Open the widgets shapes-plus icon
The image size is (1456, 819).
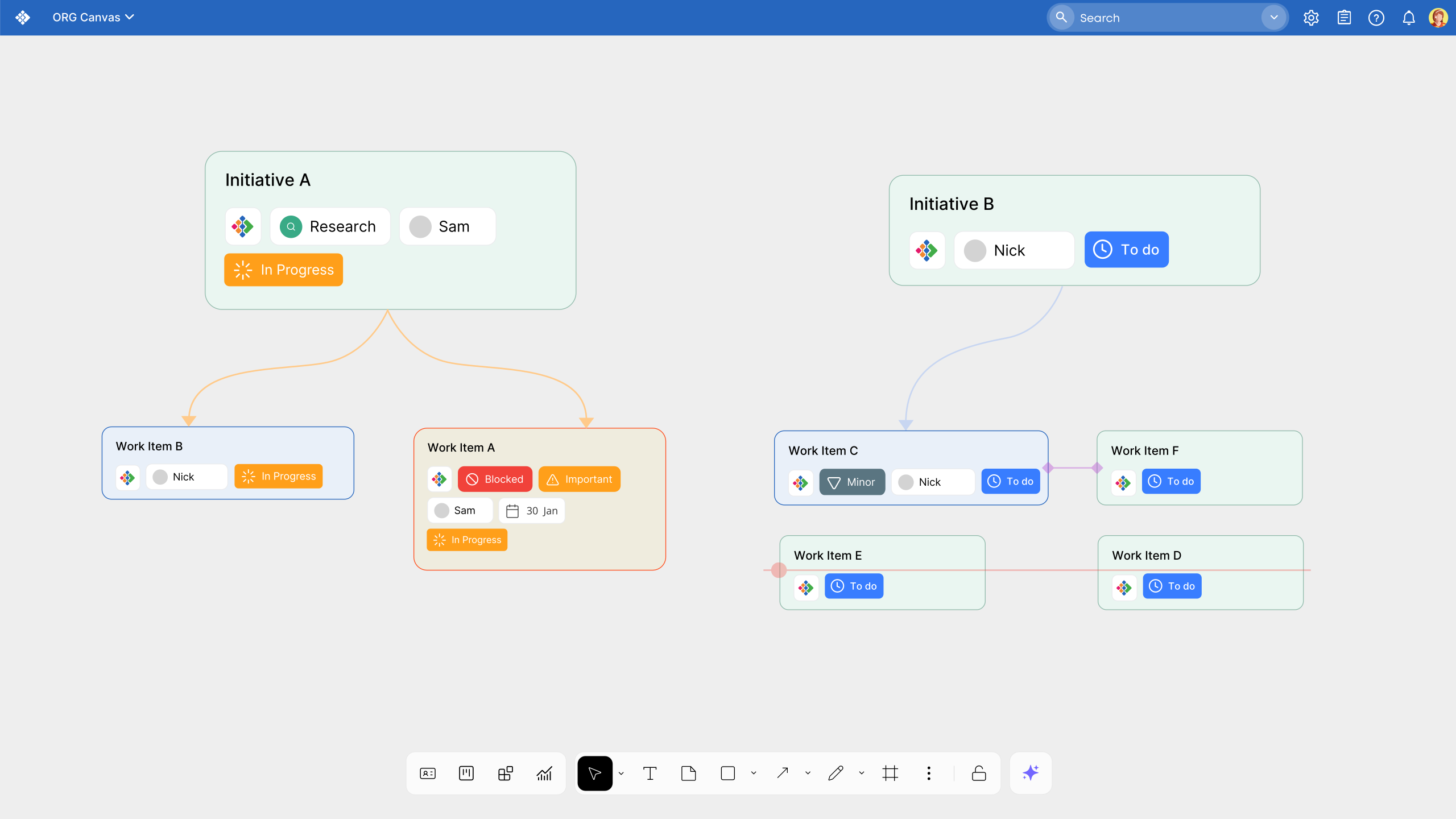[505, 773]
